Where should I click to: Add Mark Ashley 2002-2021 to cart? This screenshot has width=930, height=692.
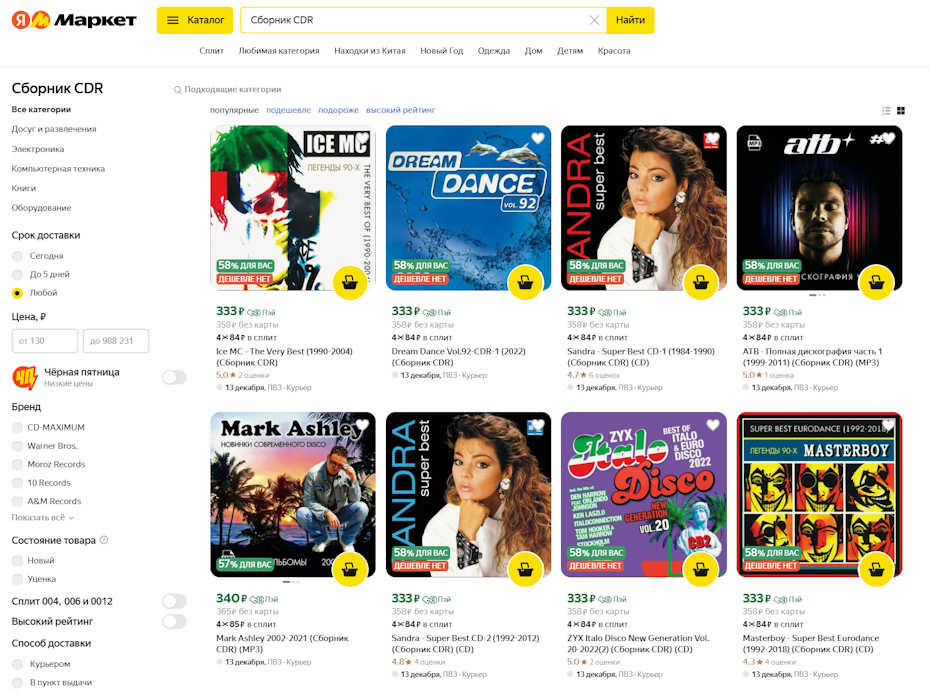pos(350,570)
